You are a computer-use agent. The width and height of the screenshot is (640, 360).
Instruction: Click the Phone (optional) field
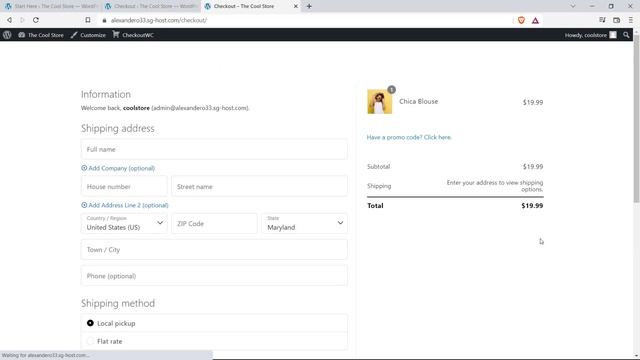point(214,276)
